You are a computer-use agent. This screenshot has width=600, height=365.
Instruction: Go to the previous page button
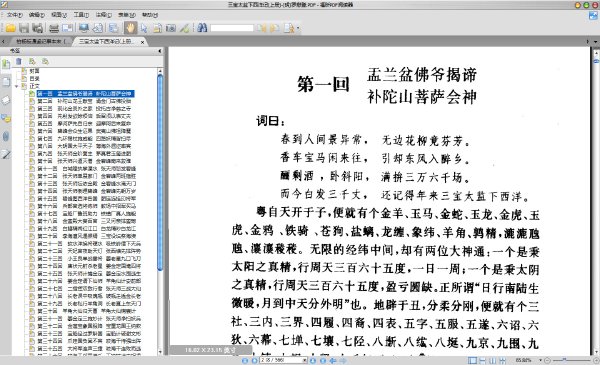pos(254,360)
